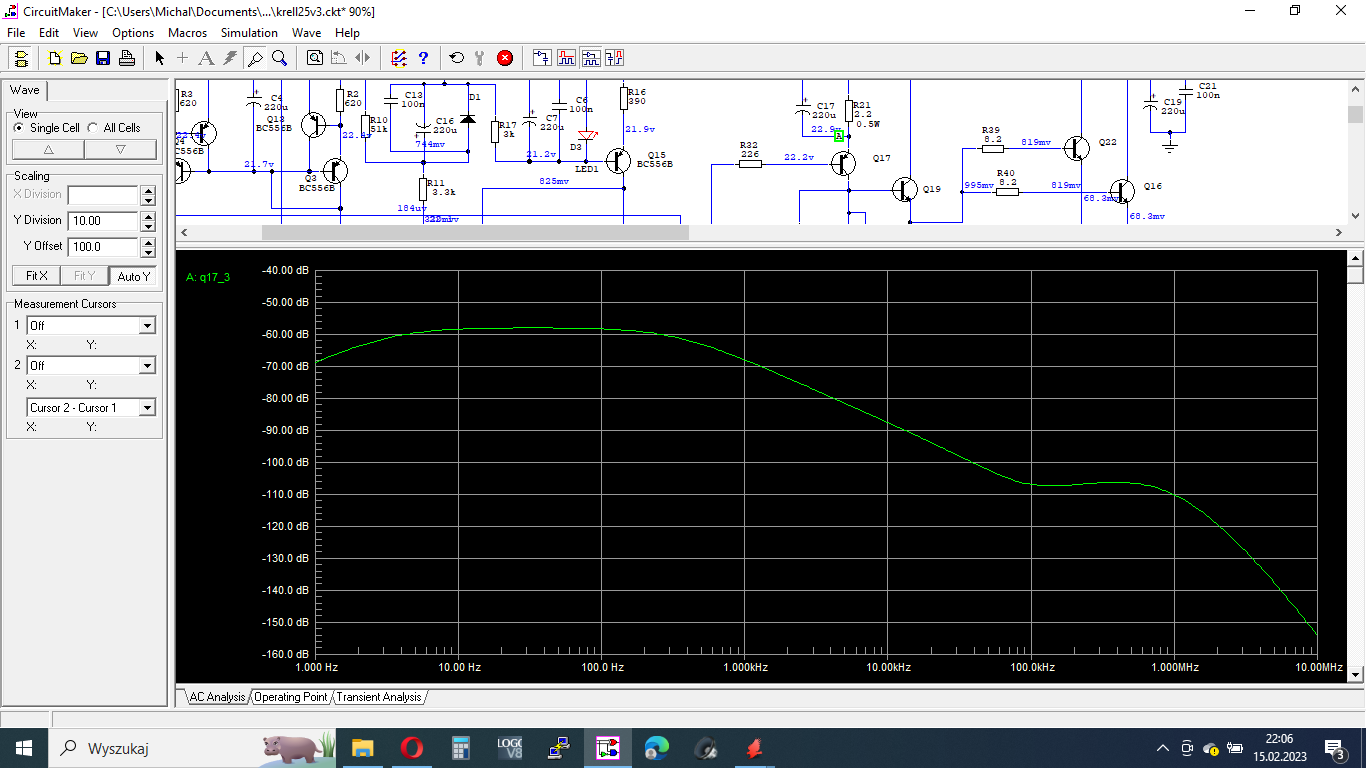Click the Fit X button
The width and height of the screenshot is (1366, 768).
coord(36,276)
